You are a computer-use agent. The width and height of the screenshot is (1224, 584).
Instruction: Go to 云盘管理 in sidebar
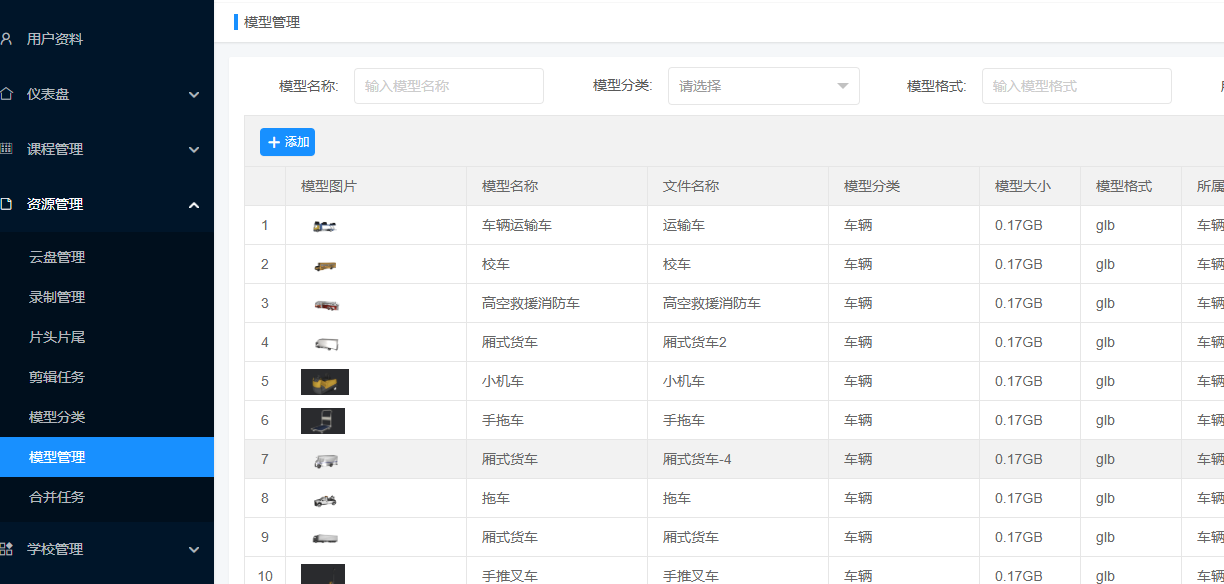pyautogui.click(x=57, y=257)
